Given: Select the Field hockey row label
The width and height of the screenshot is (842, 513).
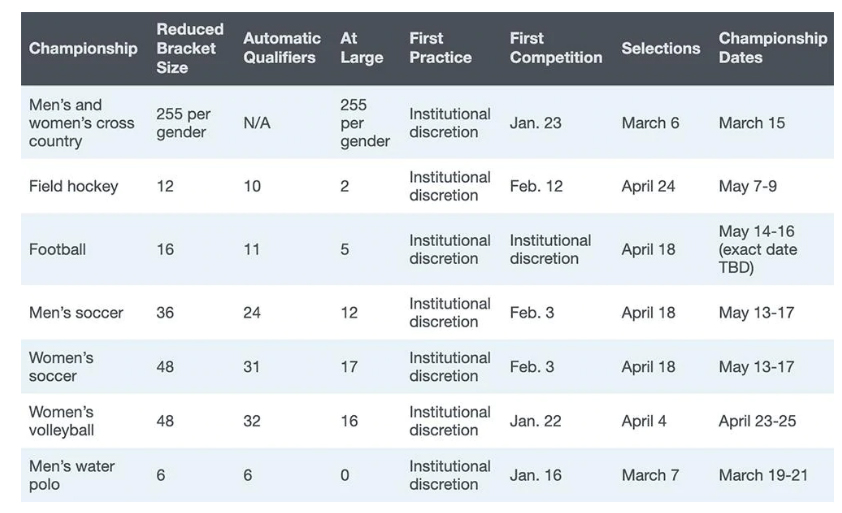Looking at the screenshot, I should 74,186.
